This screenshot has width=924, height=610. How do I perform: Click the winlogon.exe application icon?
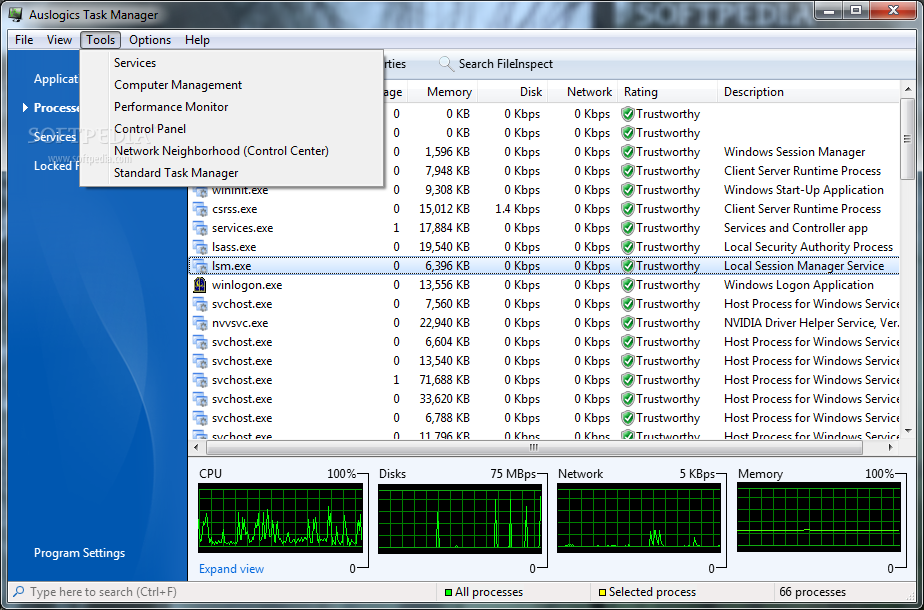pyautogui.click(x=200, y=285)
